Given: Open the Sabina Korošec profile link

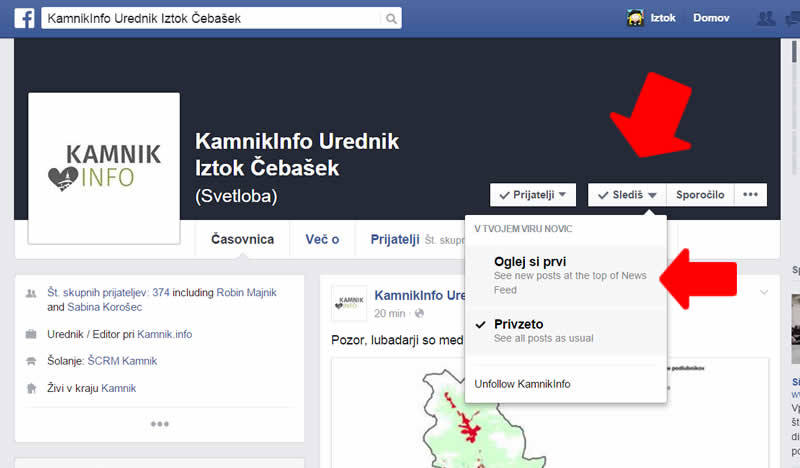Looking at the screenshot, I should 105,307.
